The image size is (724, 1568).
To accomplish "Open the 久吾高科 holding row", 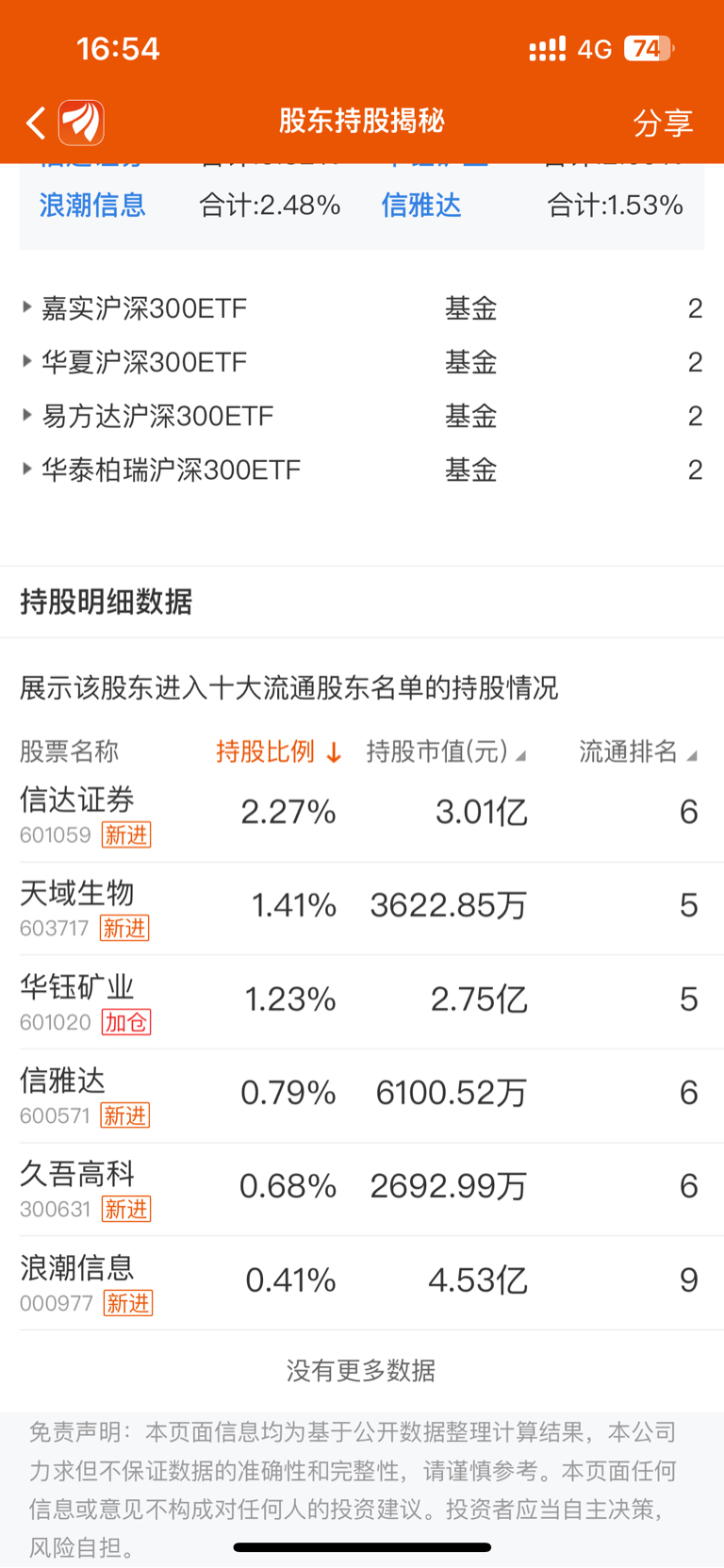I will click(x=362, y=1189).
